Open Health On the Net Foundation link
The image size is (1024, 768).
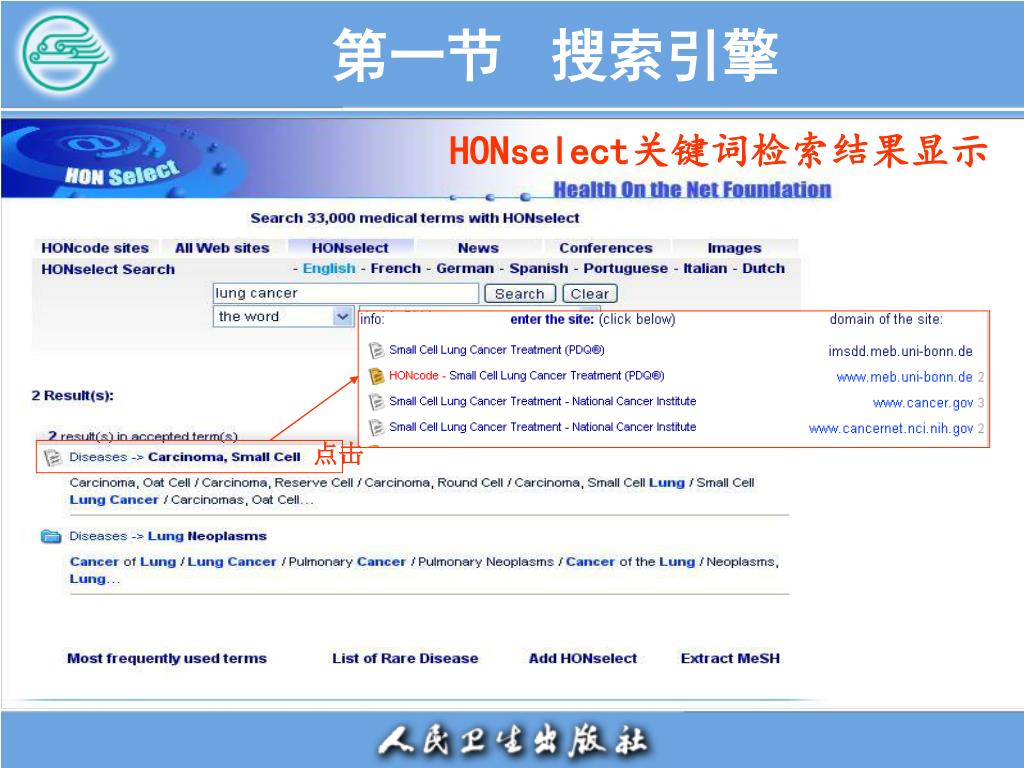(x=692, y=190)
